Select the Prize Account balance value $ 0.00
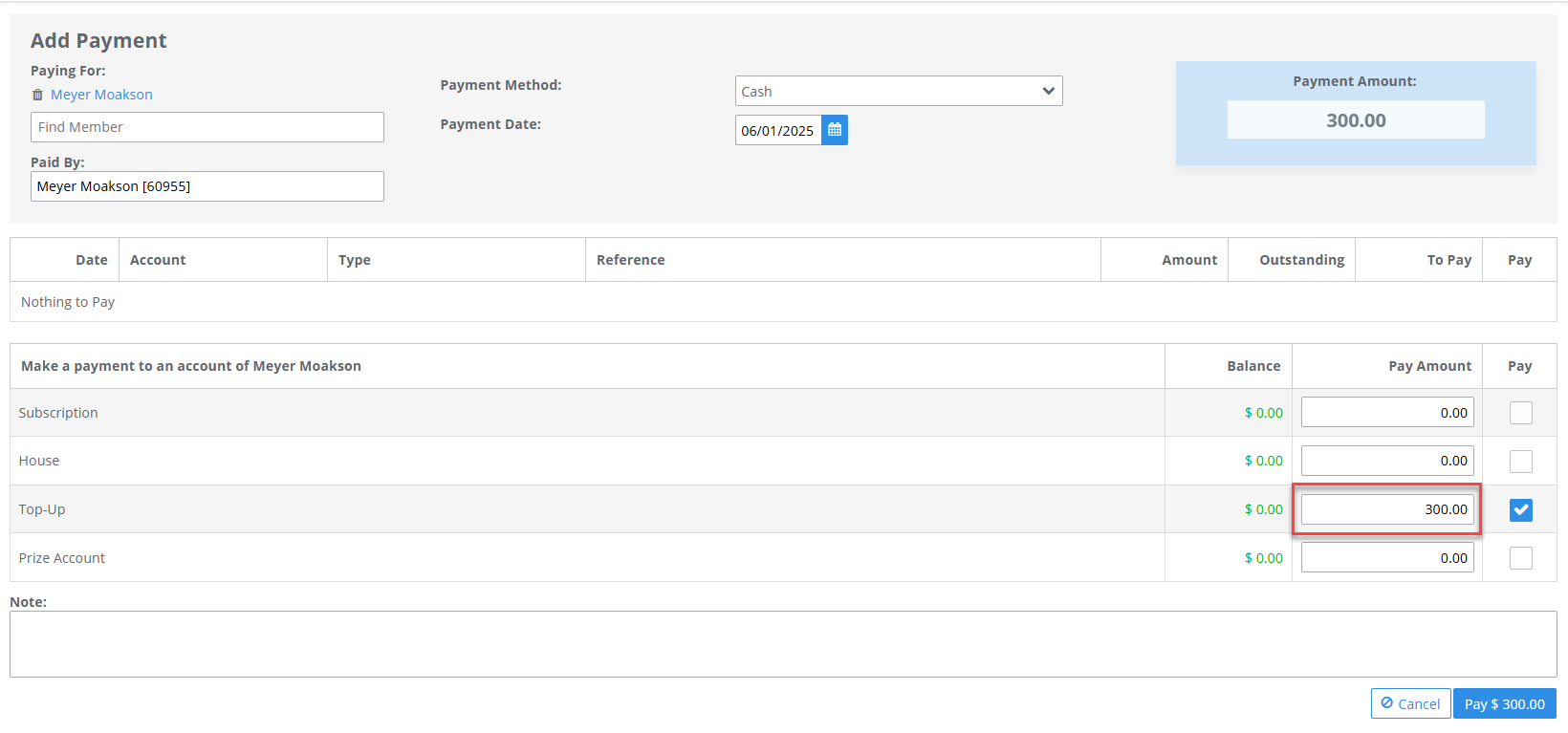Screen dimensions: 1568x733 pyautogui.click(x=1264, y=558)
